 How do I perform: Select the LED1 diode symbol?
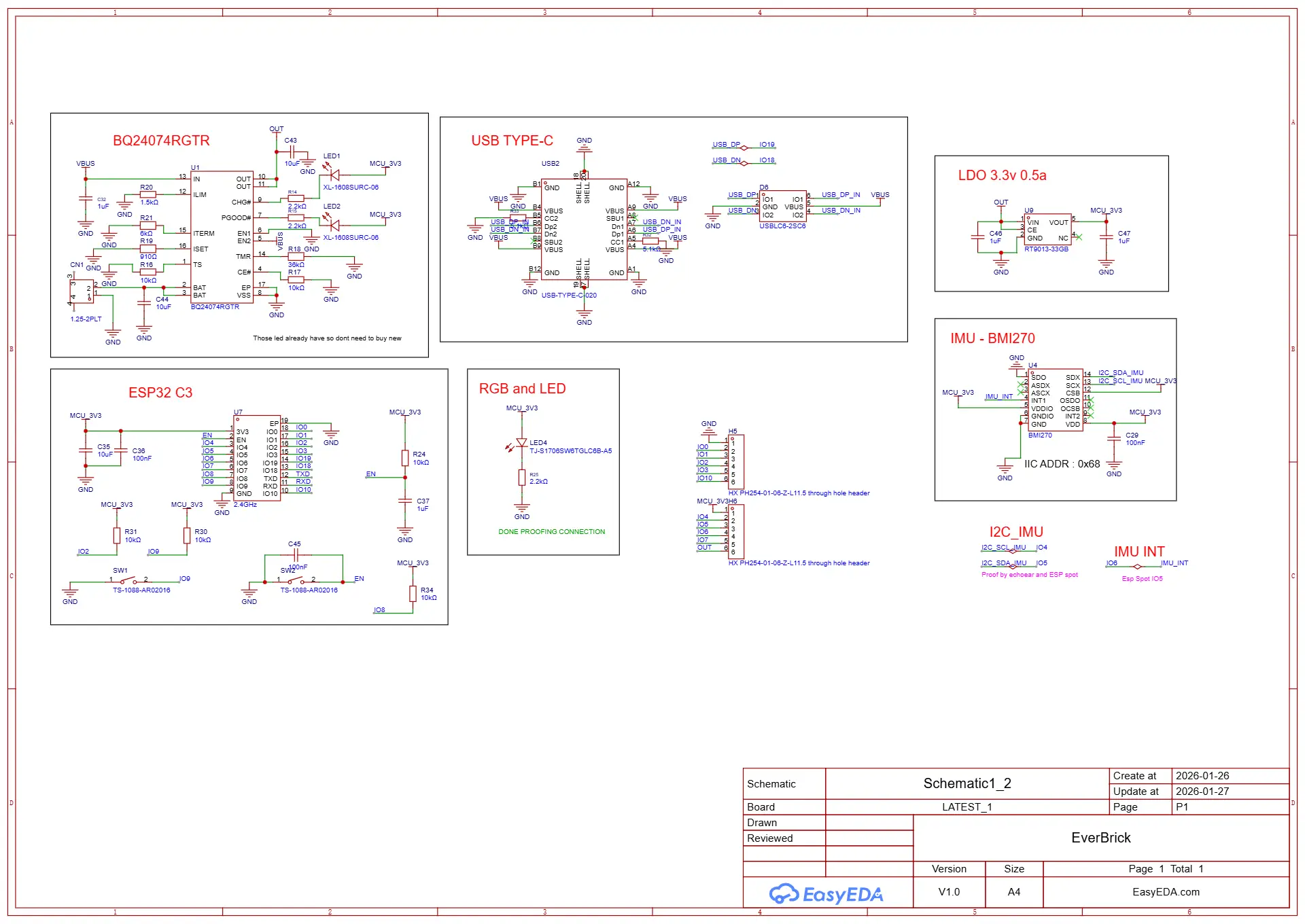tap(334, 175)
